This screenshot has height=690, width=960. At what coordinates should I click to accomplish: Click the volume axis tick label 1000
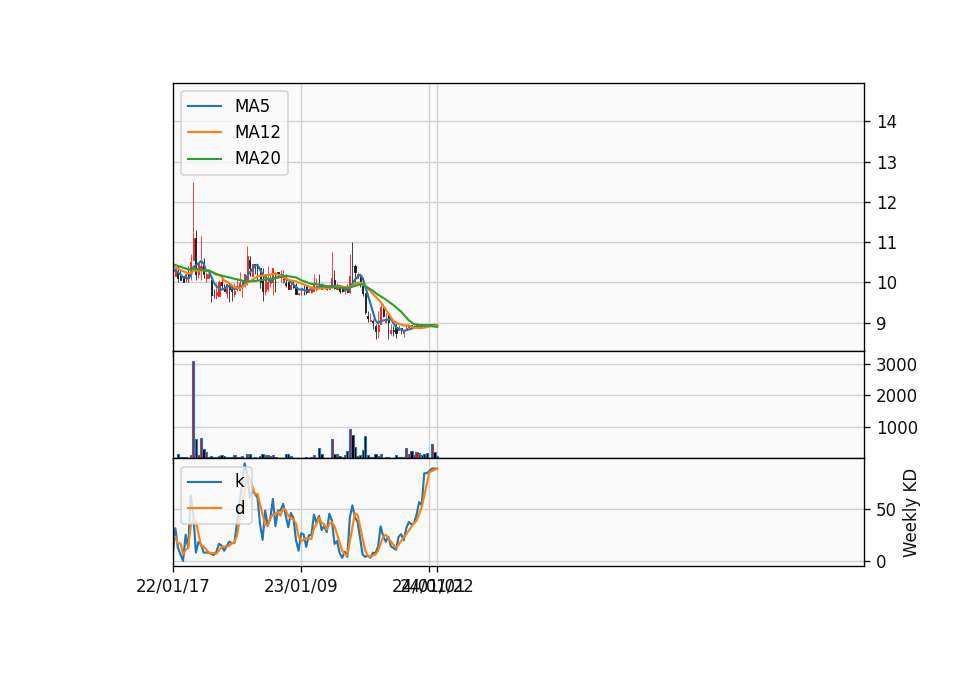pyautogui.click(x=896, y=428)
